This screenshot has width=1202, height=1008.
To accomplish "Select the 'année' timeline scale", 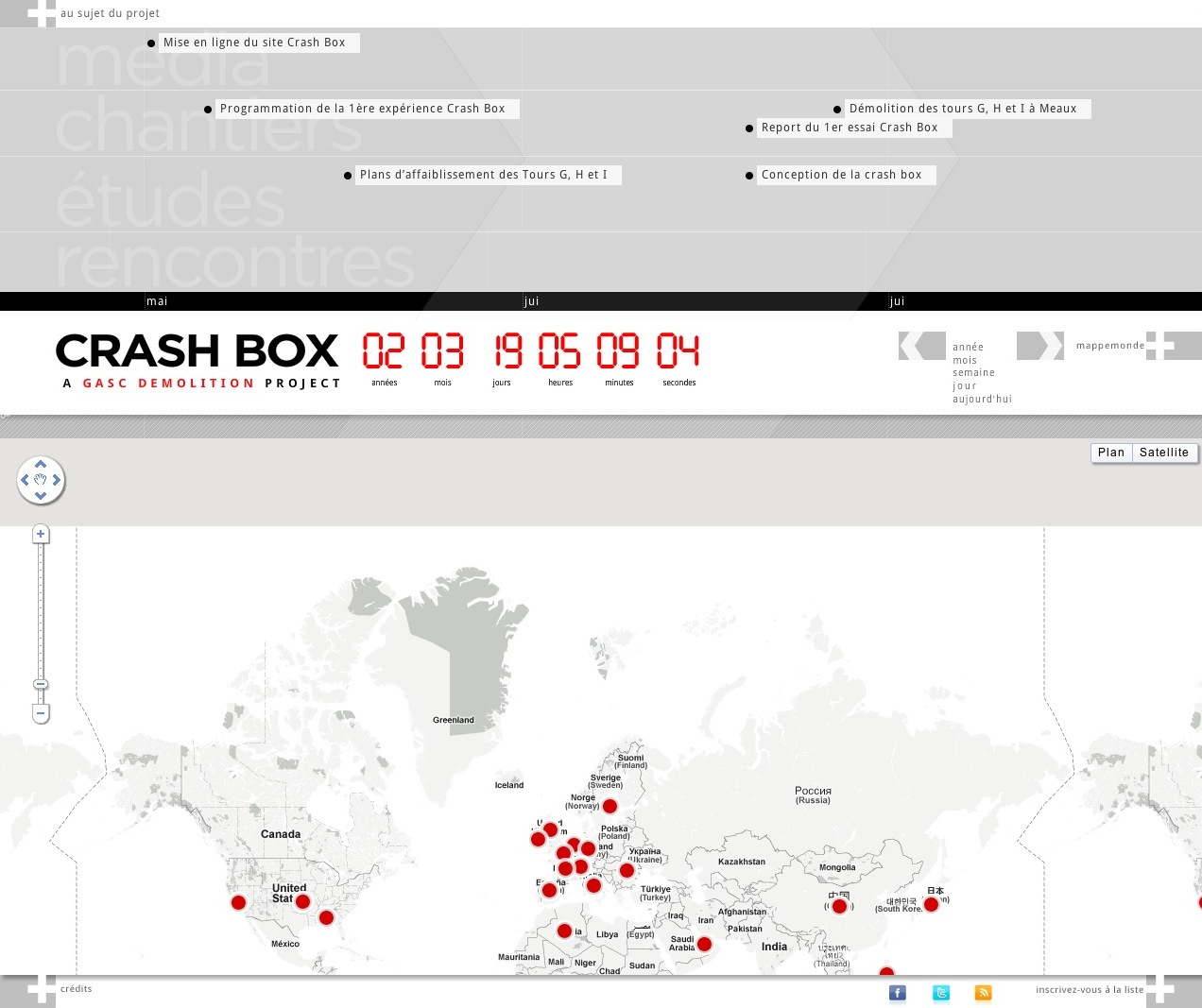I will pos(968,348).
